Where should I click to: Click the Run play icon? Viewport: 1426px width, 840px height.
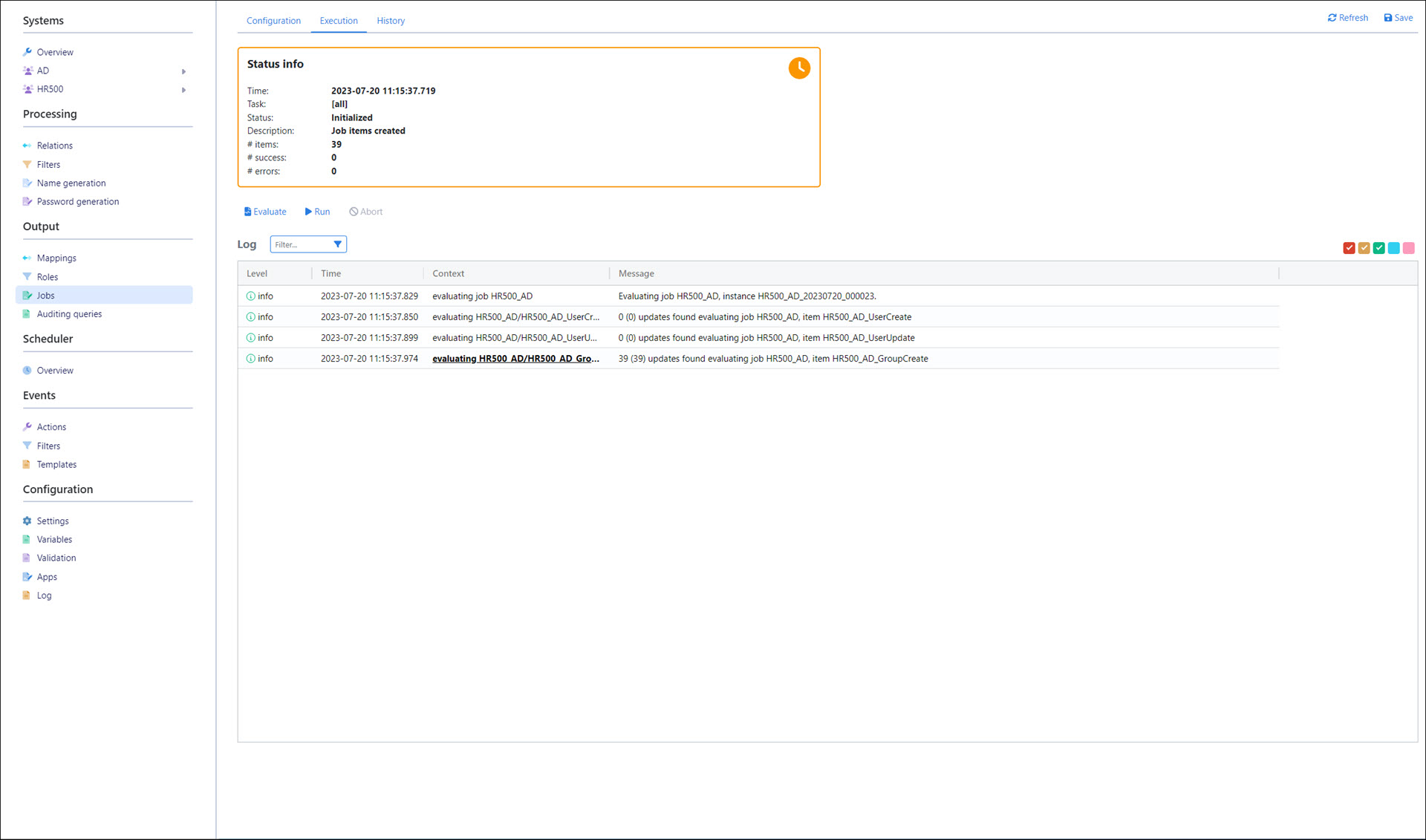click(308, 212)
